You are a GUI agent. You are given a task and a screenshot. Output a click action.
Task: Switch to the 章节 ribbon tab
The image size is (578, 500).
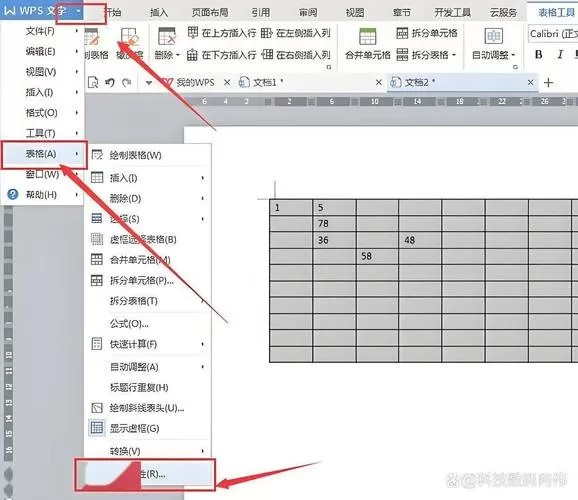[x=401, y=13]
